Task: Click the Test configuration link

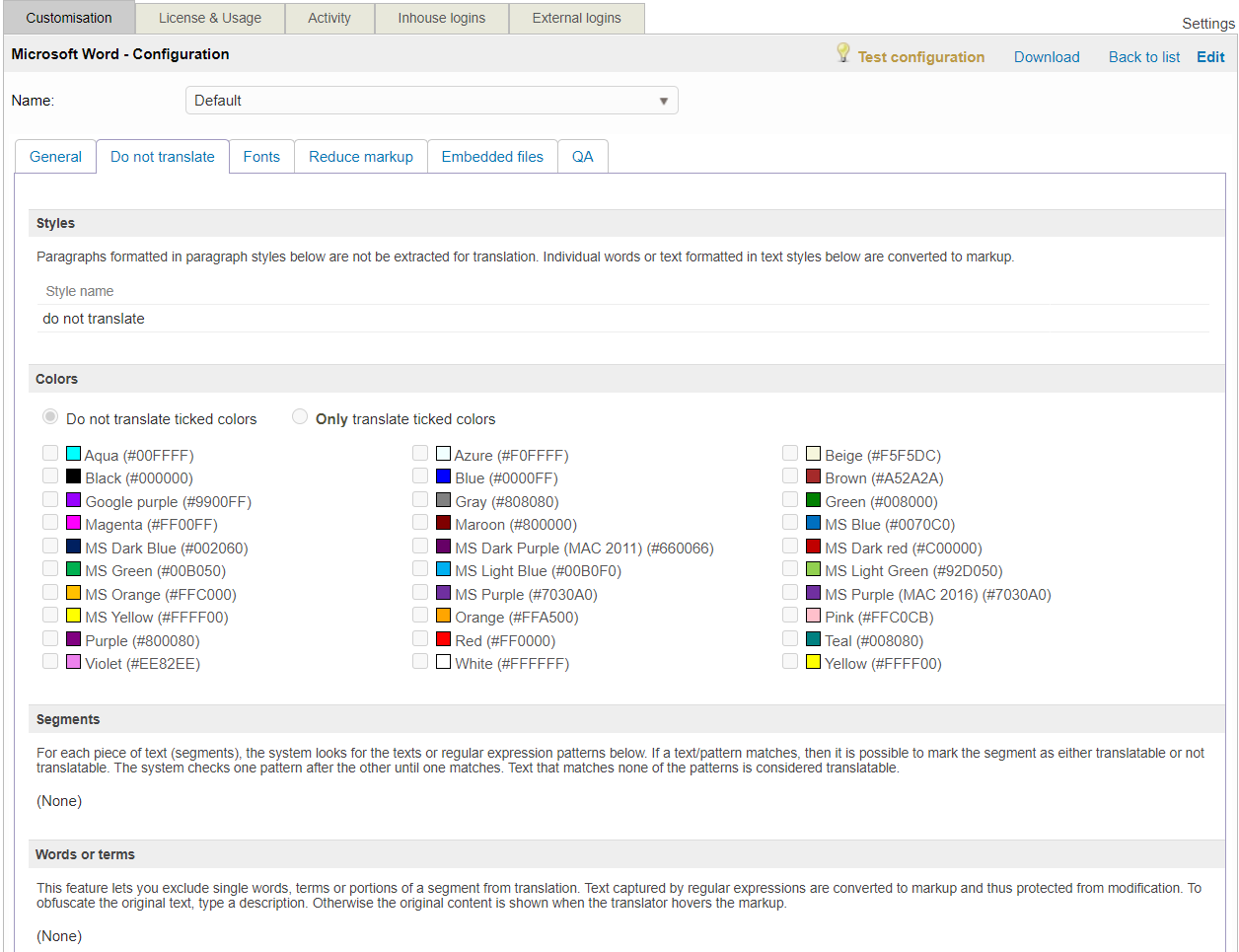Action: click(x=921, y=57)
